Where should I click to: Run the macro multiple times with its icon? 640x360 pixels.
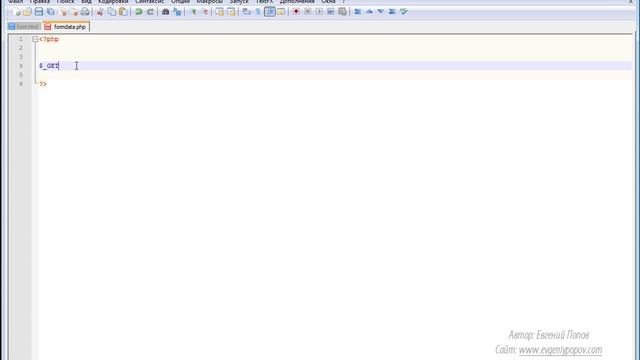[331, 12]
